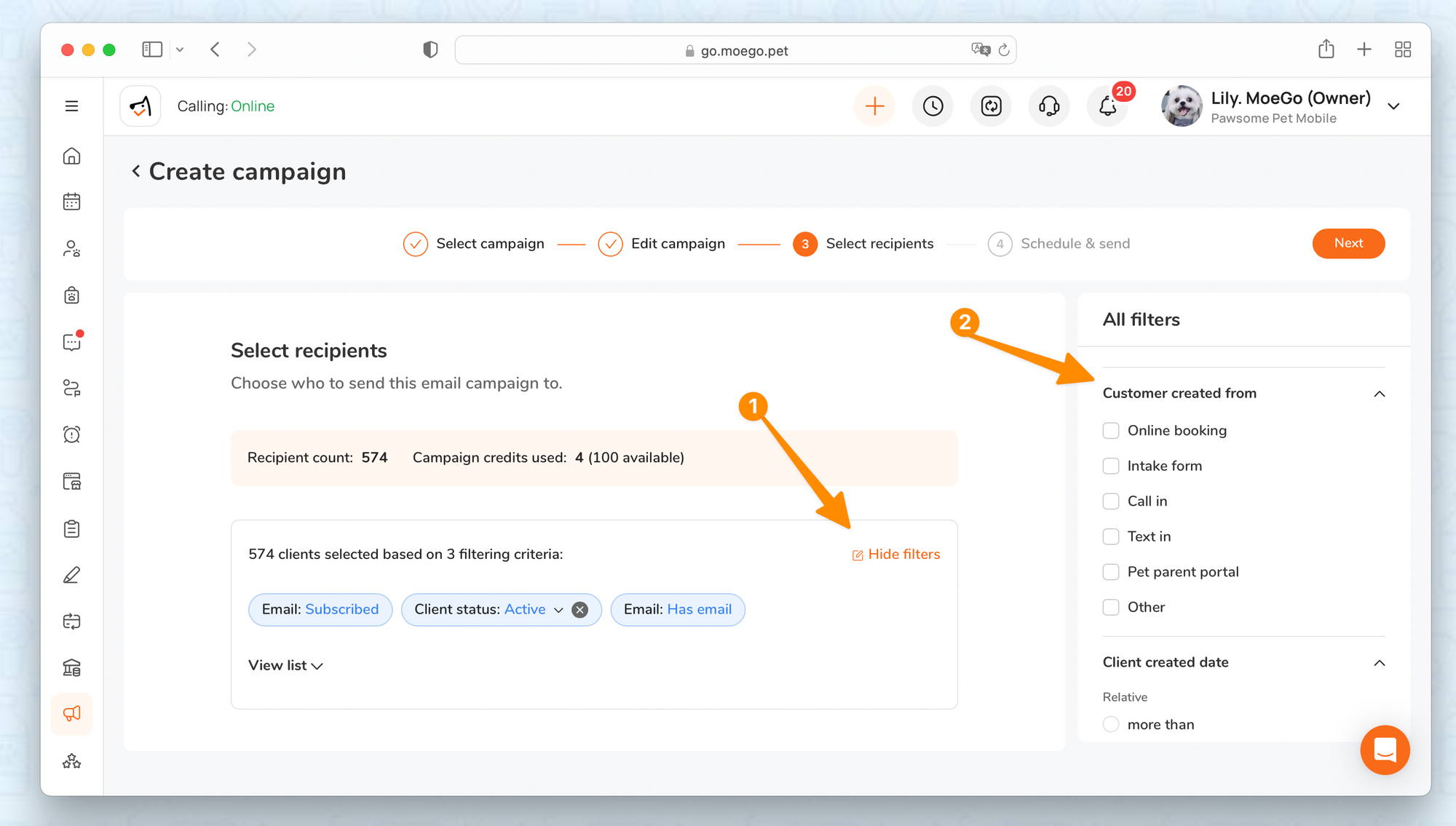Expand the View list dropdown
Image resolution: width=1456 pixels, height=826 pixels.
(x=285, y=665)
